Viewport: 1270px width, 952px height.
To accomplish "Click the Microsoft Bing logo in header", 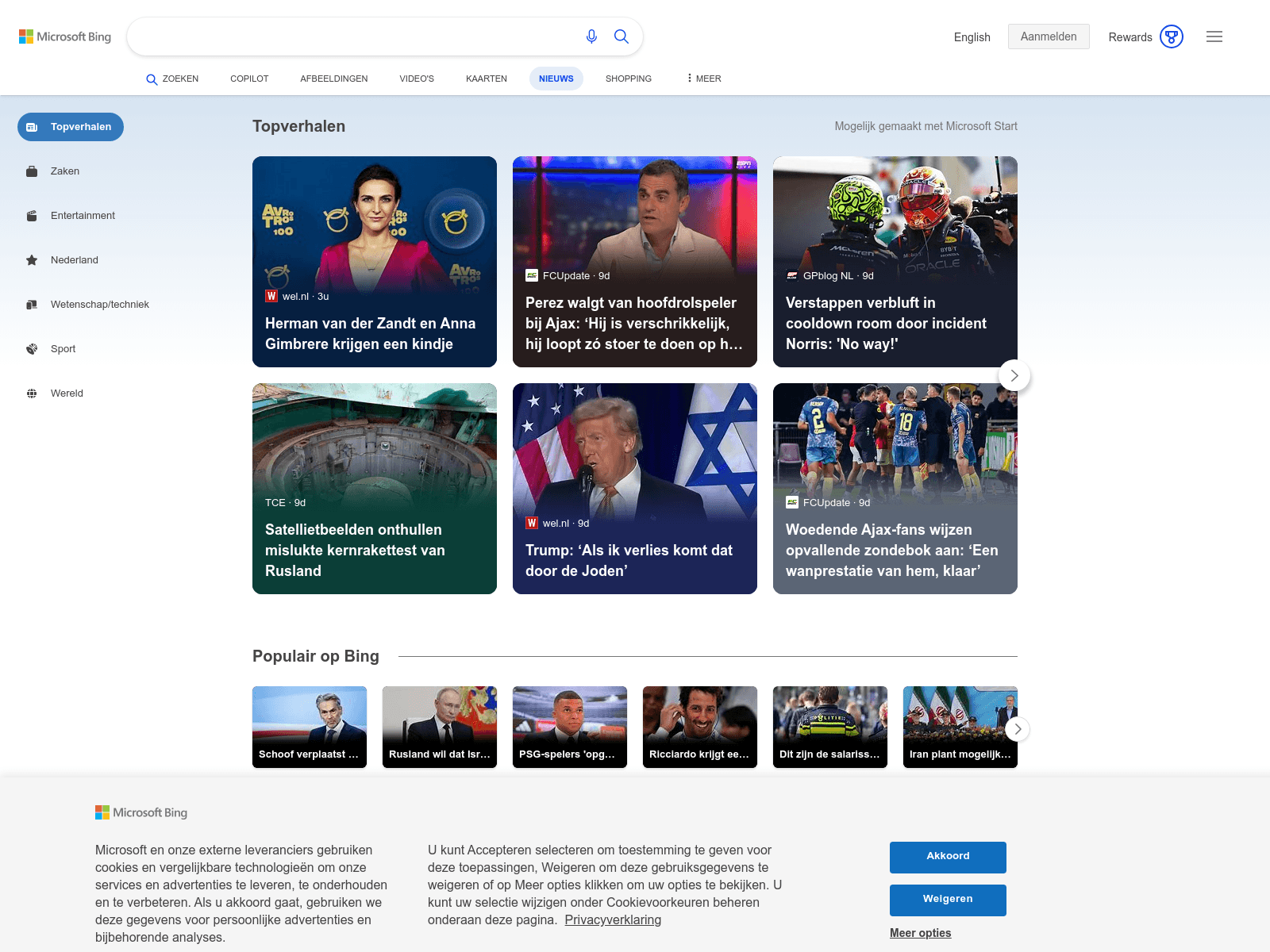I will click(65, 36).
